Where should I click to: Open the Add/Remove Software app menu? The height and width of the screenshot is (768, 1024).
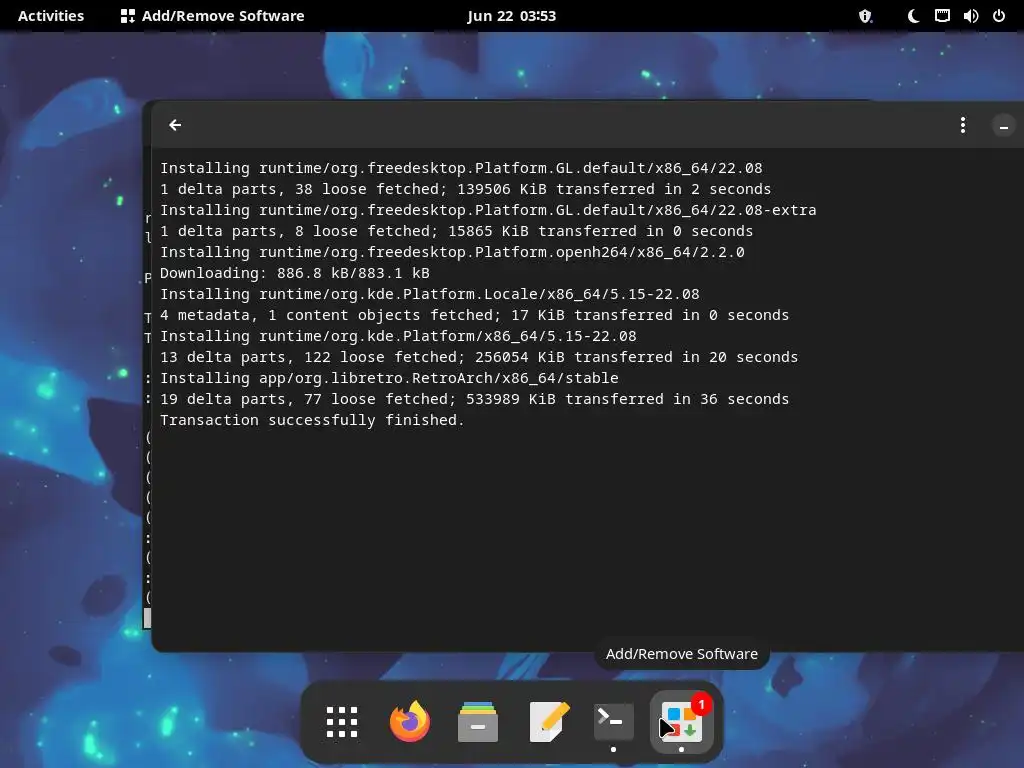coord(213,16)
